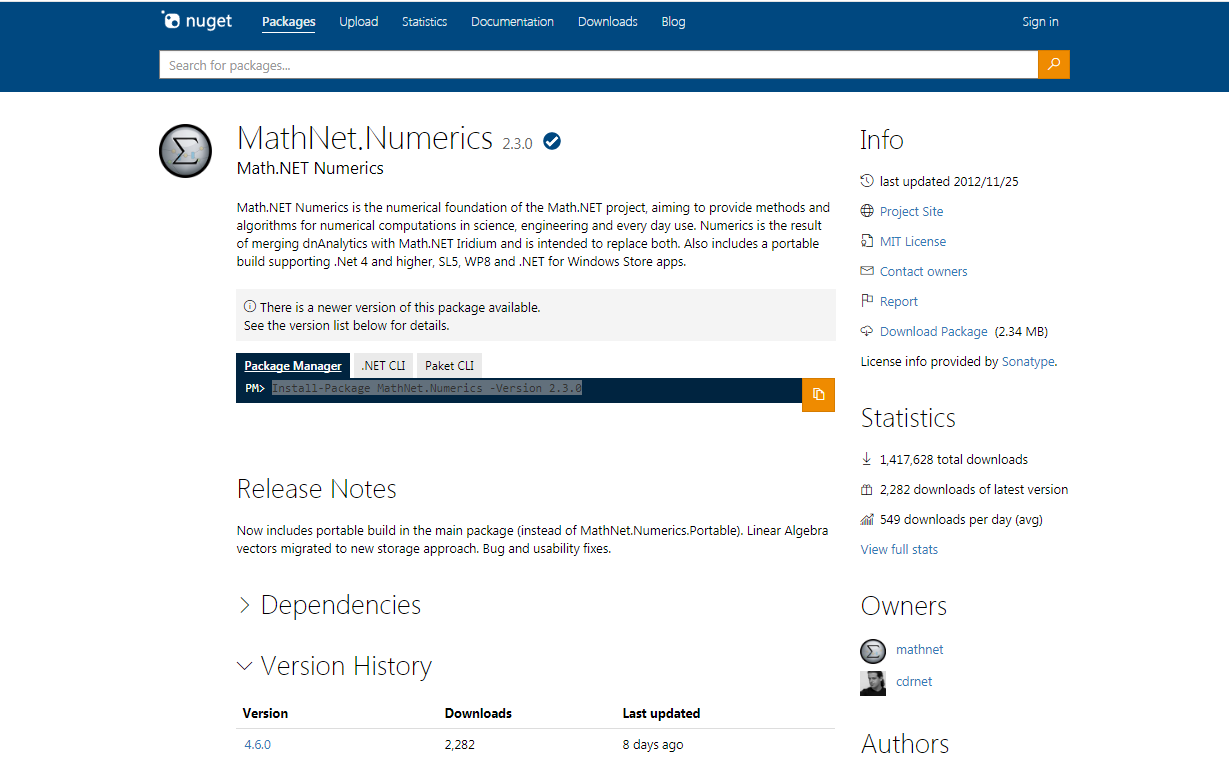The height and width of the screenshot is (767, 1229).
Task: Click the envelope icon beside Contact owners
Action: pyautogui.click(x=867, y=271)
